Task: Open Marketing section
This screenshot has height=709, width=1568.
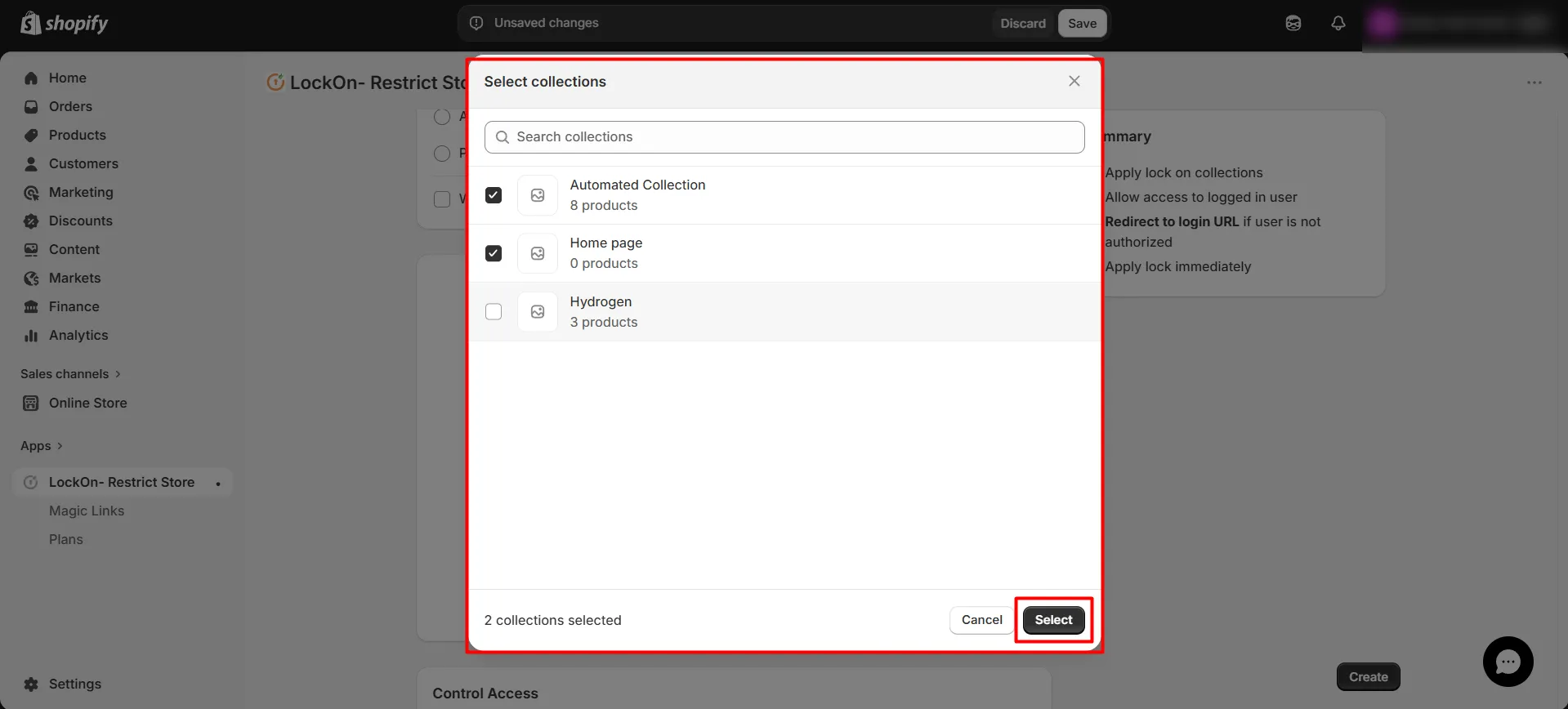Action: 81,192
